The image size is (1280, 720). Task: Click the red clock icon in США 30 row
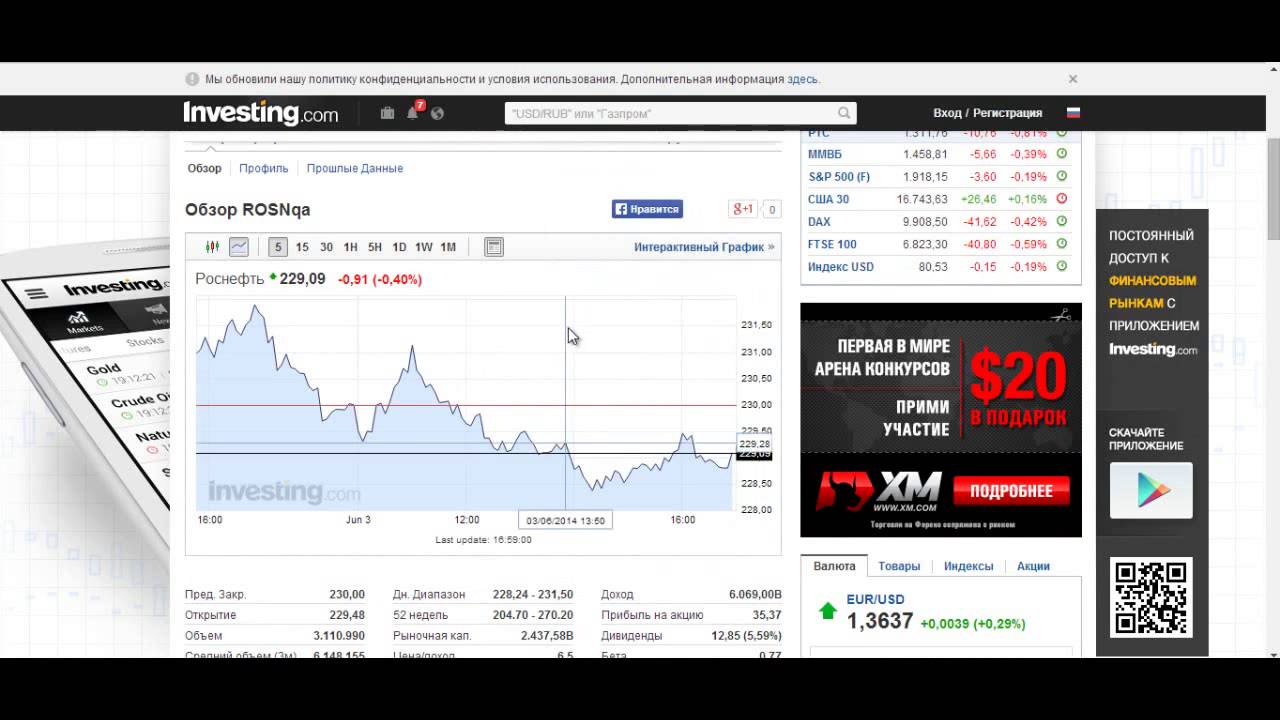coord(1062,199)
